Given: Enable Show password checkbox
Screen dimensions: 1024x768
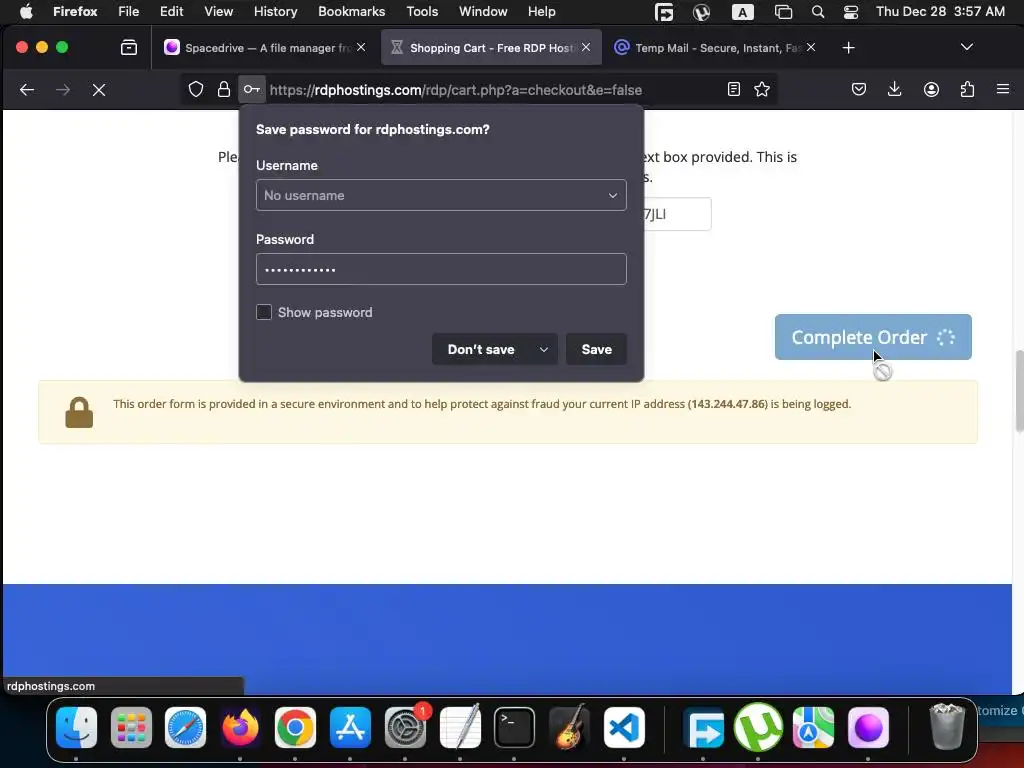Looking at the screenshot, I should (264, 312).
